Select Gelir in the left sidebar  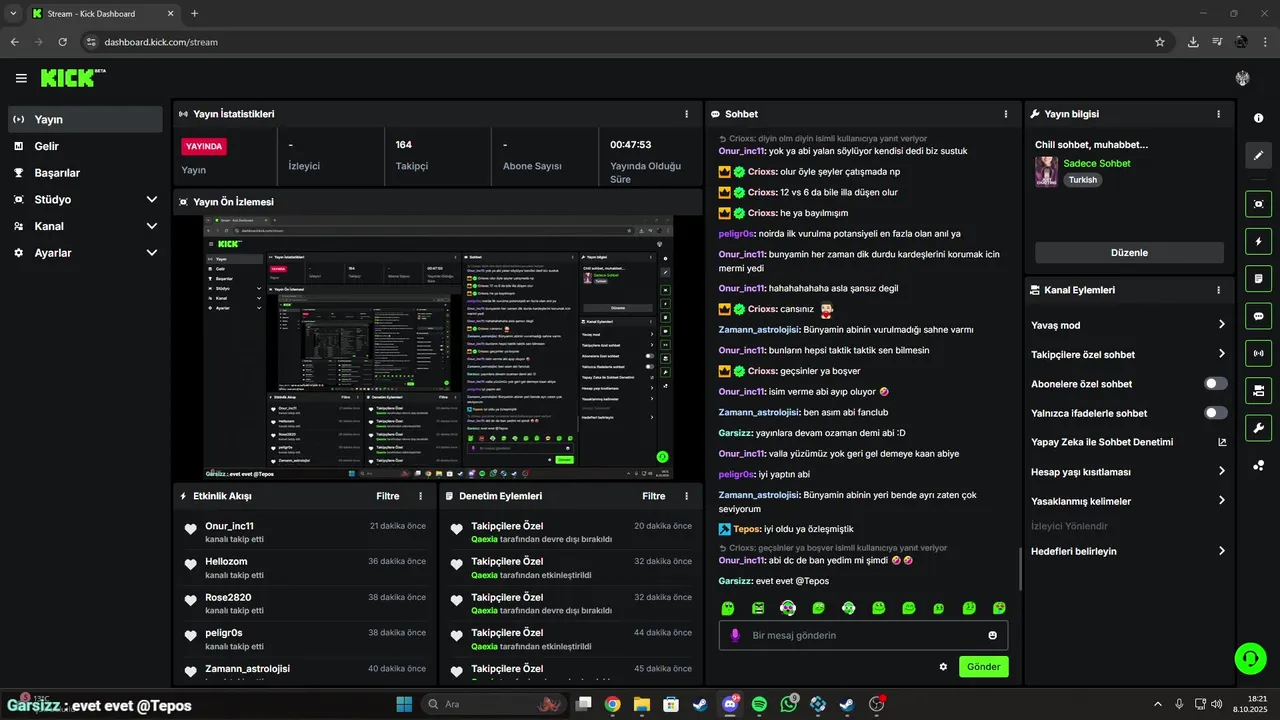[x=85, y=146]
